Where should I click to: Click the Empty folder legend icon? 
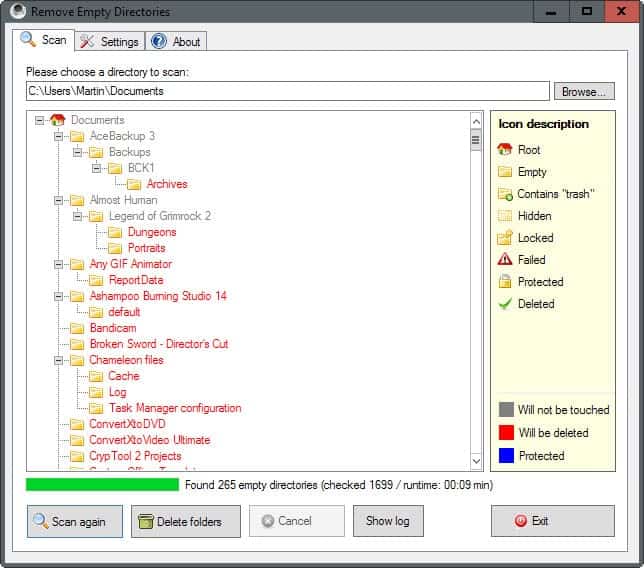505,172
